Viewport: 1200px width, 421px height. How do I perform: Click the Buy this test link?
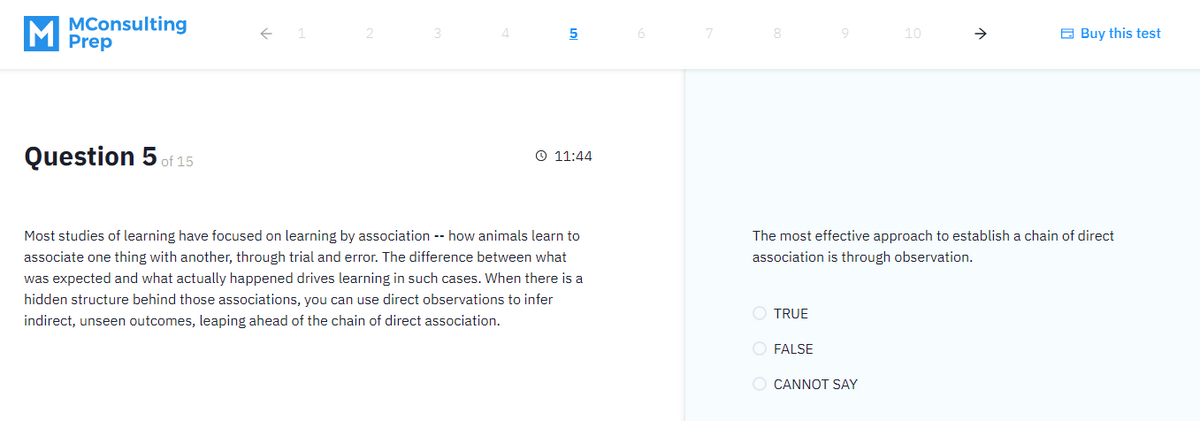click(x=1120, y=34)
